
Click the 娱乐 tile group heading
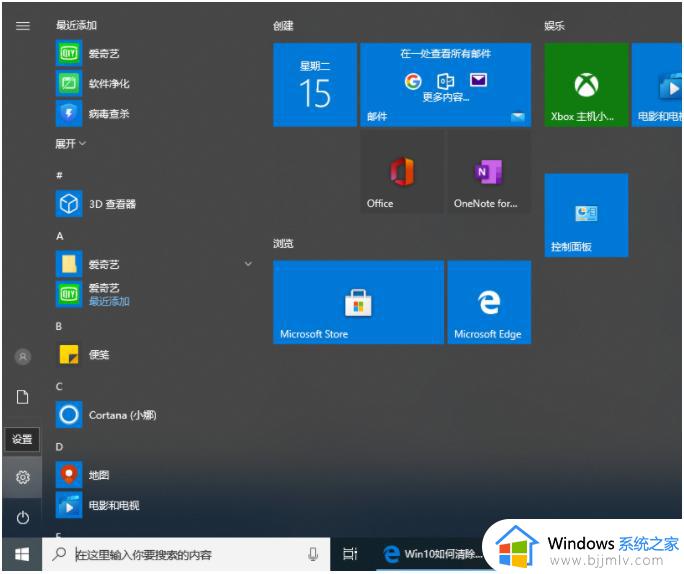tap(554, 26)
